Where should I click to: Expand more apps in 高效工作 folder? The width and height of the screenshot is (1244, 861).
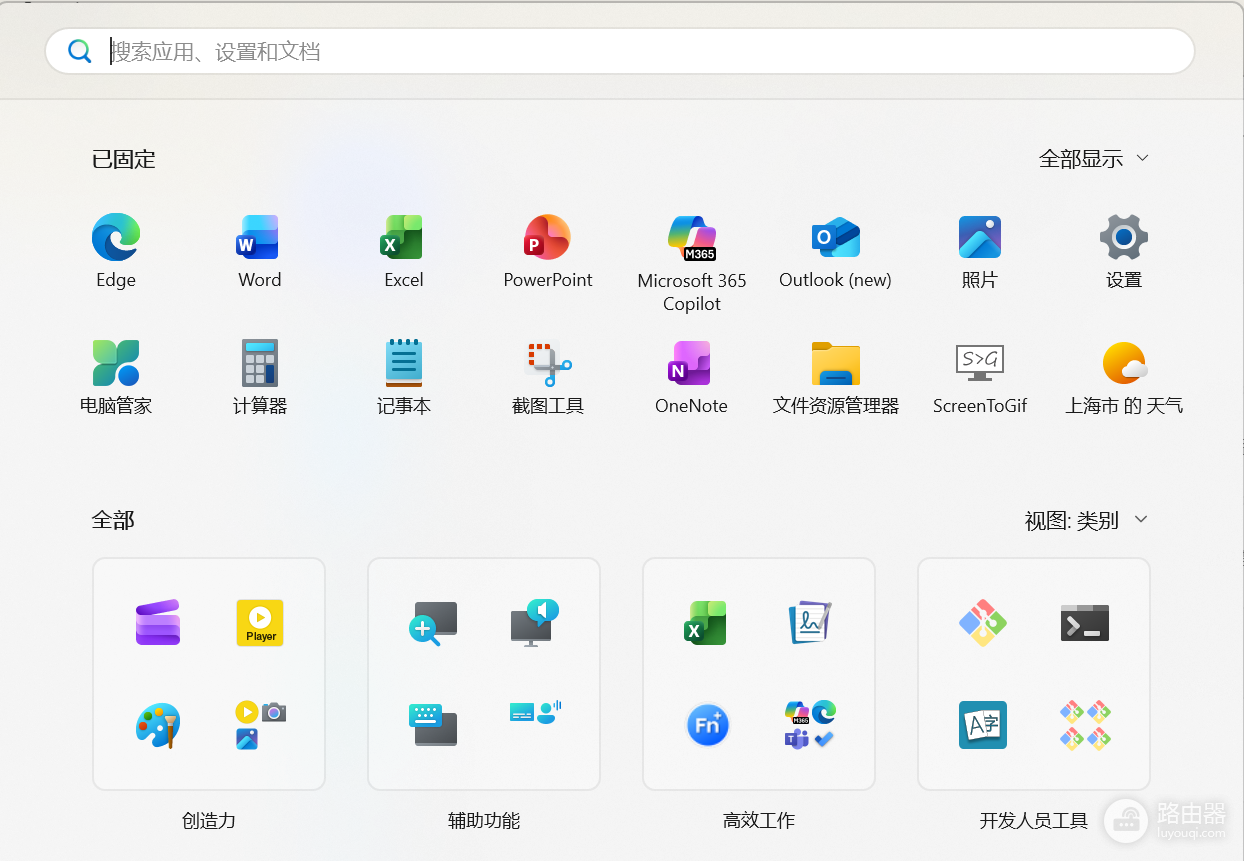coord(810,726)
